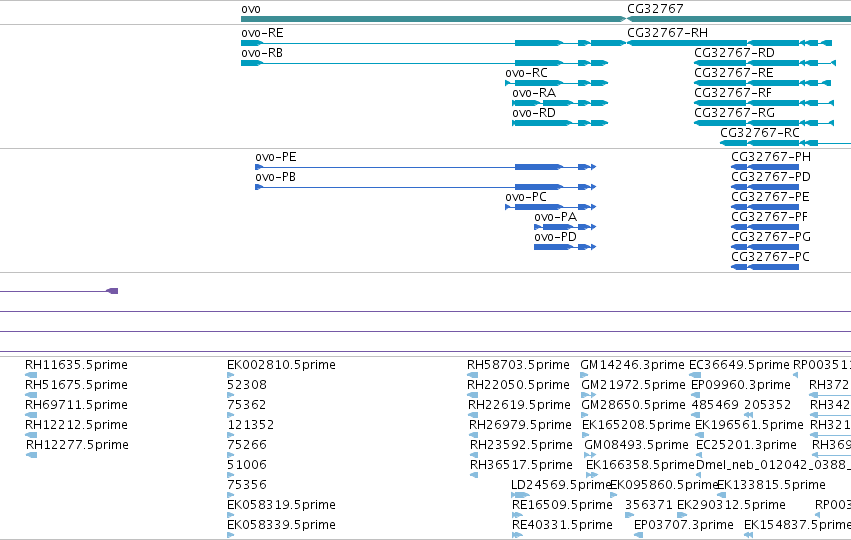The height and width of the screenshot is (540, 851).
Task: Click the ovo-RB transcript label
Action: pos(262,53)
